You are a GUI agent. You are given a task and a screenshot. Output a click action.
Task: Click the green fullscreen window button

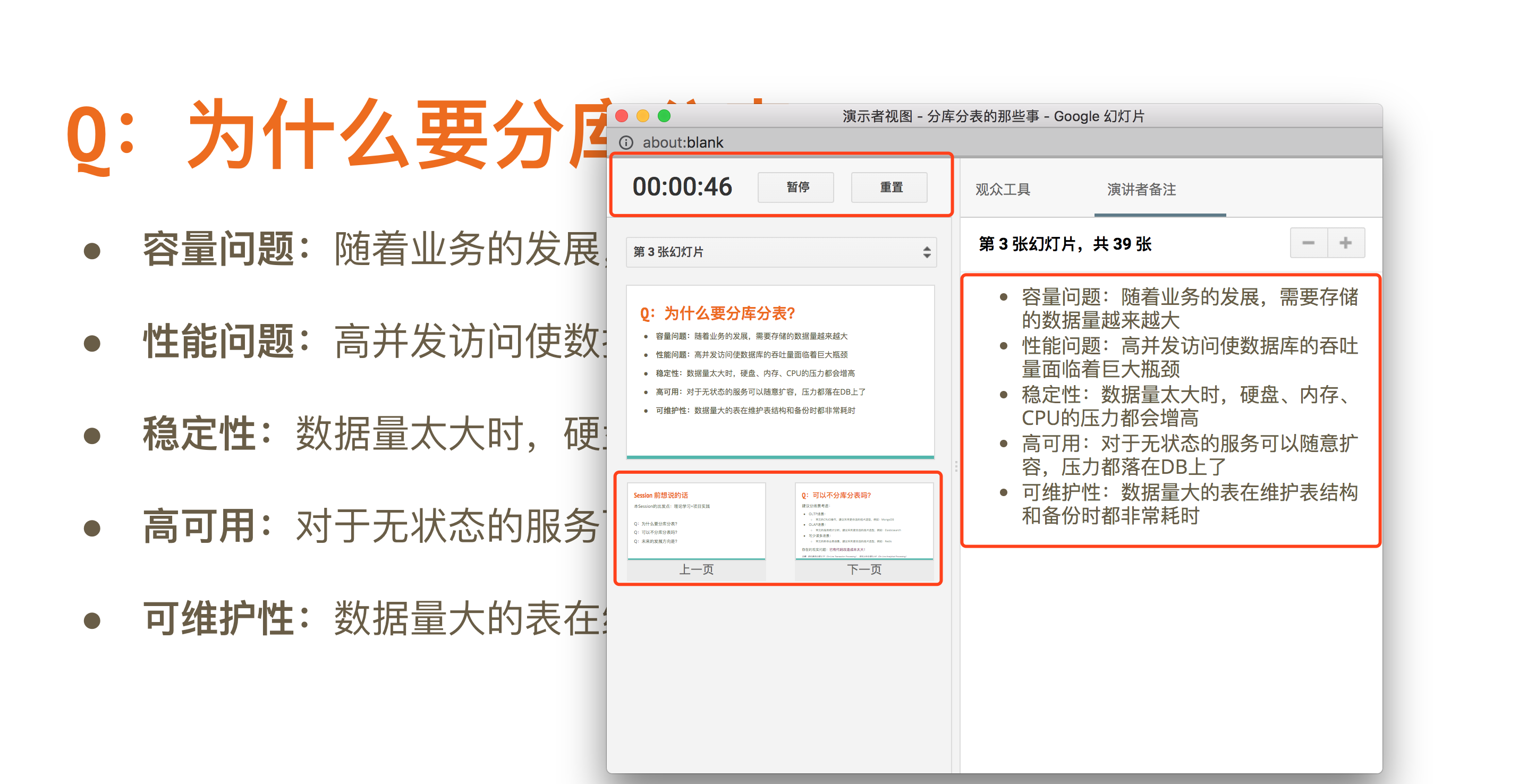[x=665, y=116]
